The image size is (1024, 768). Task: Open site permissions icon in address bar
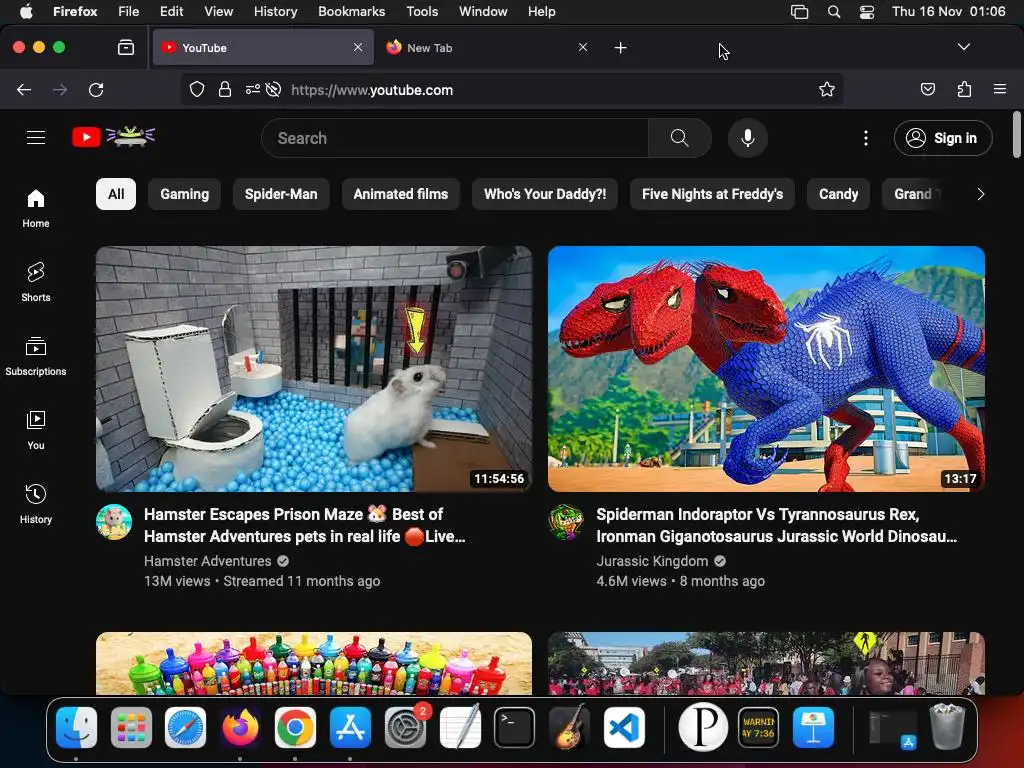pos(253,89)
